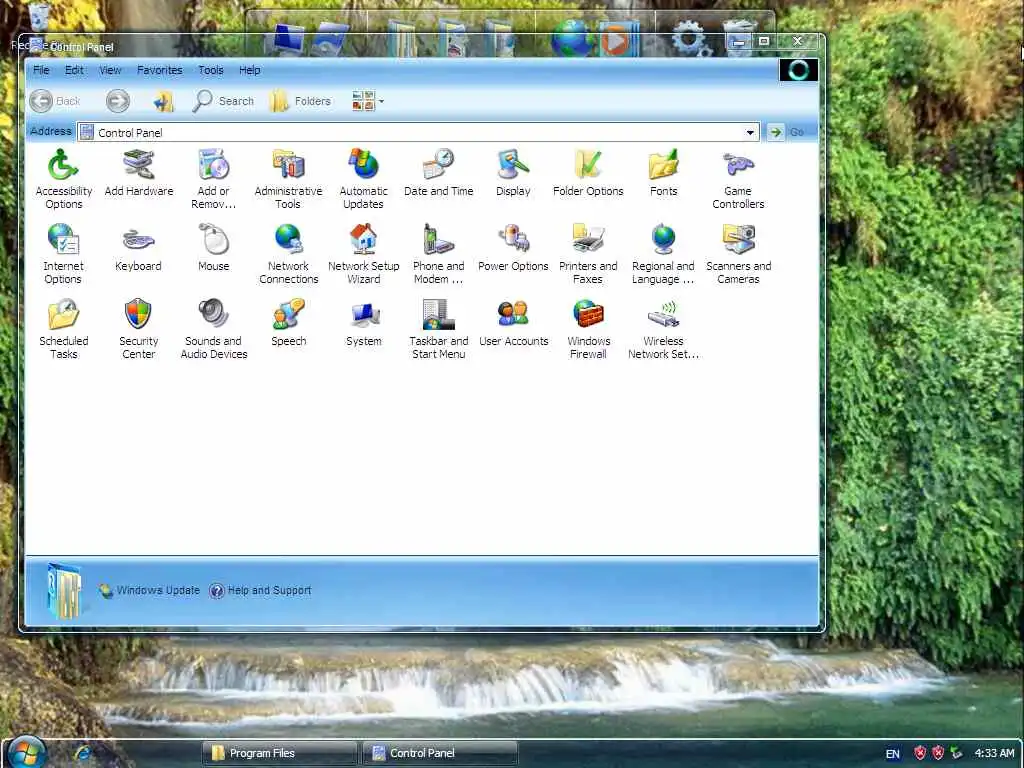Screen dimensions: 1024x768
Task: Open Security Center
Action: pos(138,328)
